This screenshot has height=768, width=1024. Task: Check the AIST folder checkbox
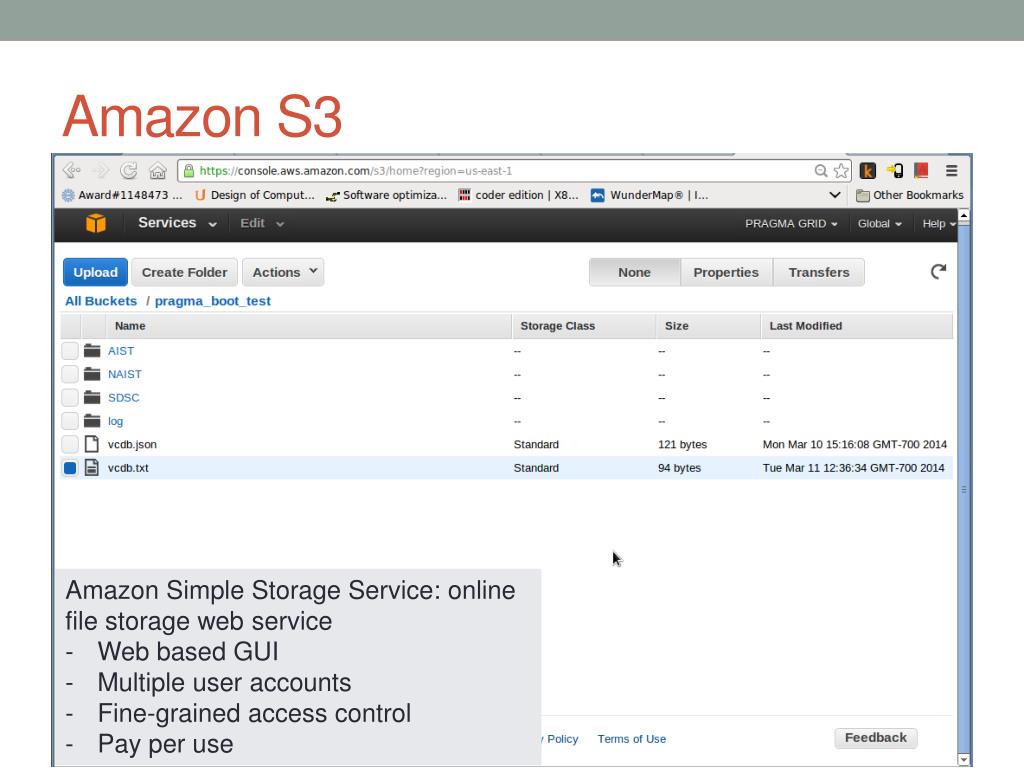pyautogui.click(x=70, y=351)
